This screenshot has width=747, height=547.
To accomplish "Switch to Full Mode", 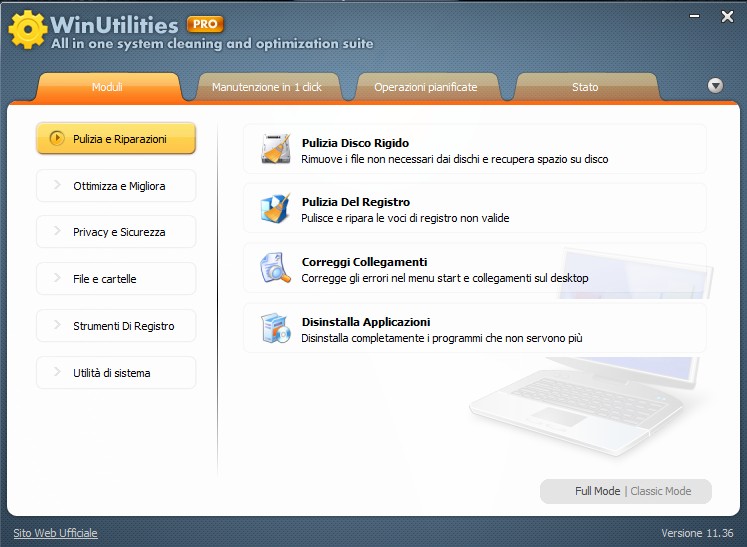I will click(597, 491).
